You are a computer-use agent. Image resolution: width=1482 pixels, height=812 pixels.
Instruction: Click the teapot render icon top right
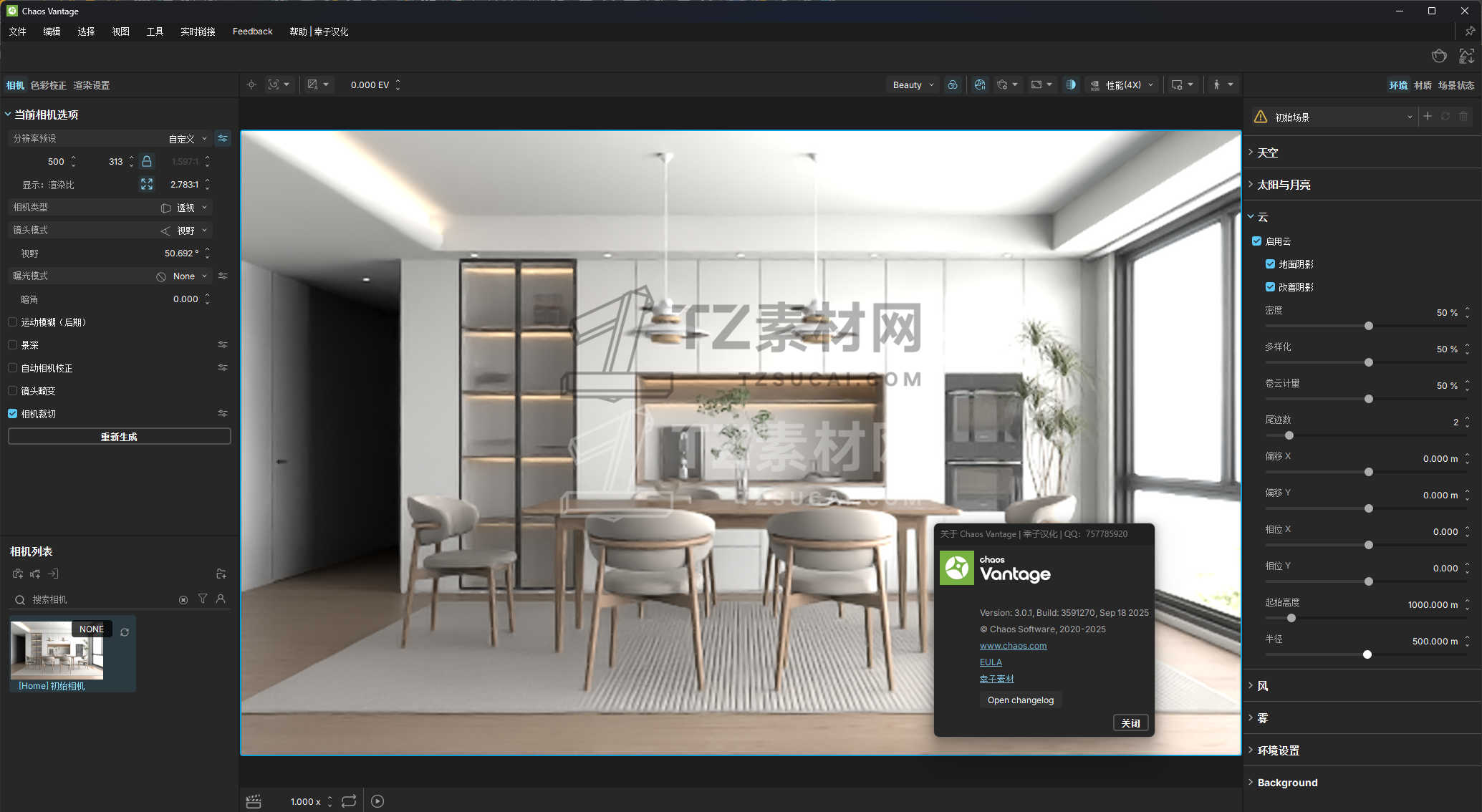(1439, 56)
